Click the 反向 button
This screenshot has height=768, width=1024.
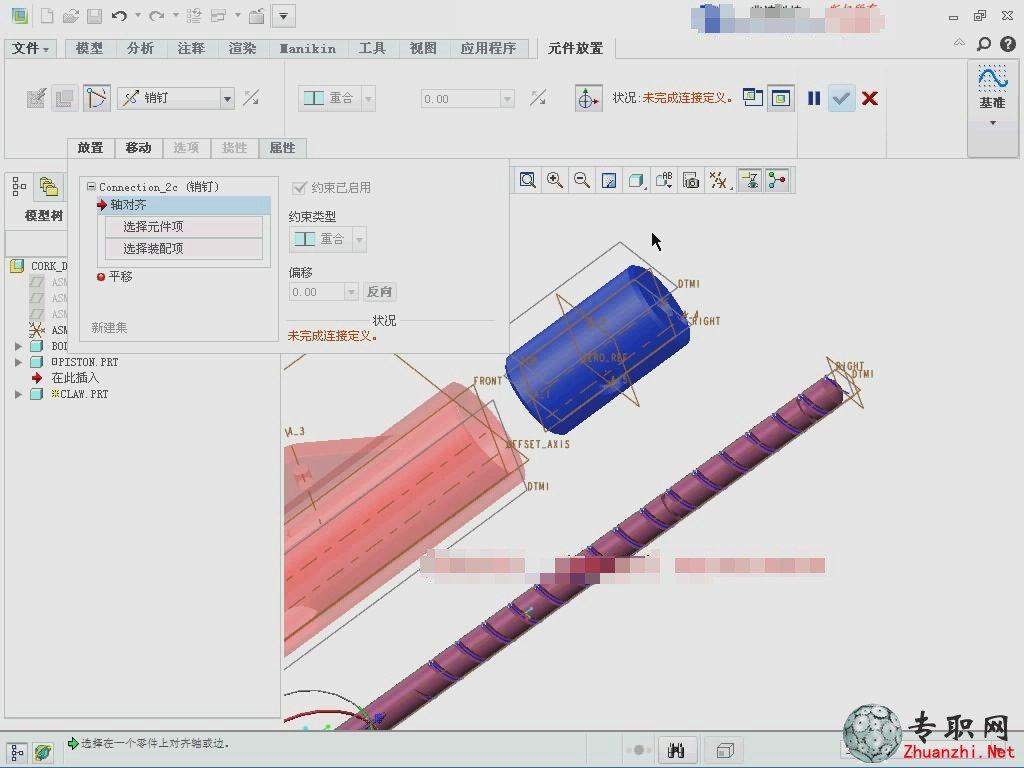pos(379,292)
